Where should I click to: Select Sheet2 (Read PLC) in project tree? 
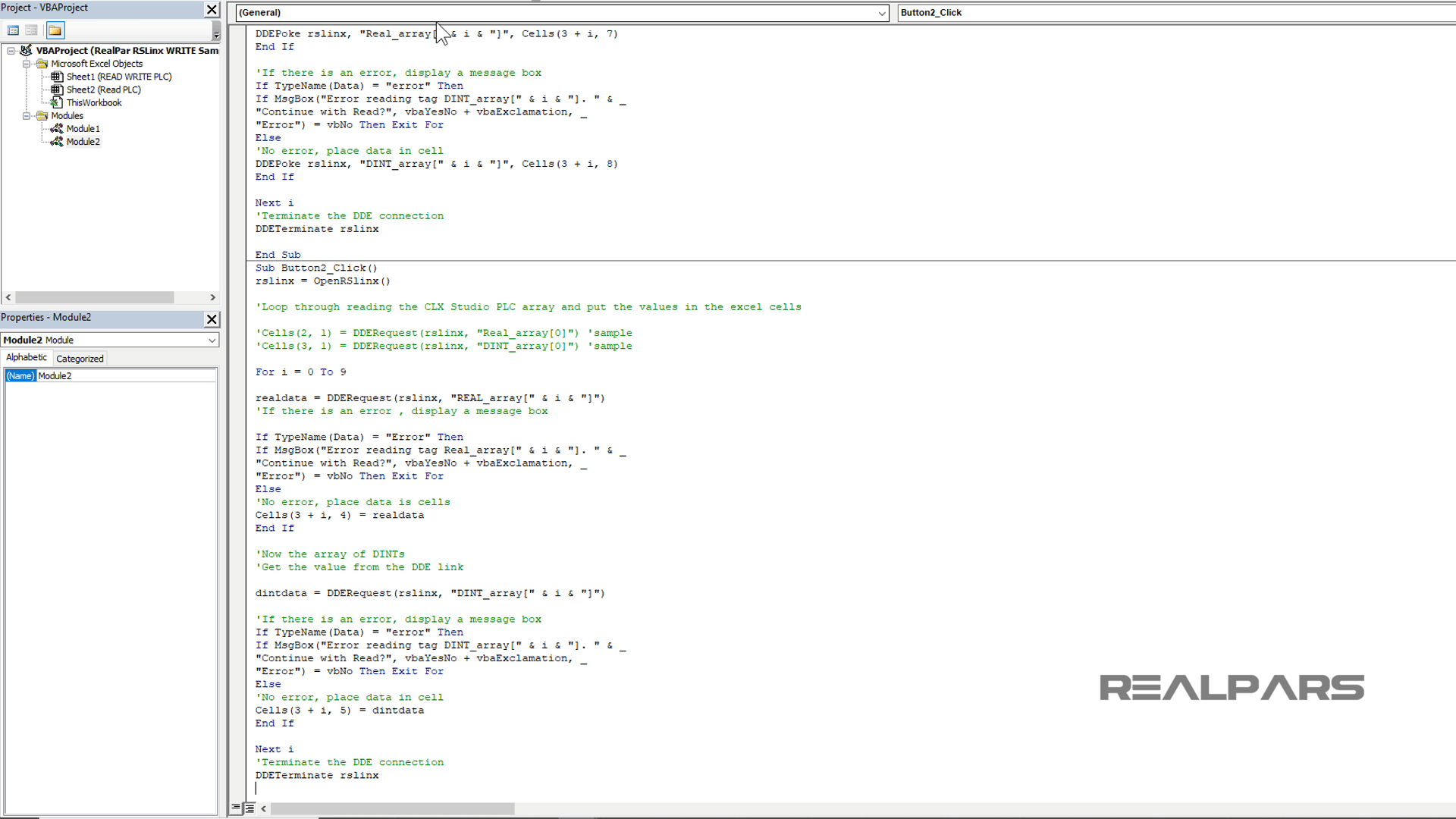(x=104, y=89)
